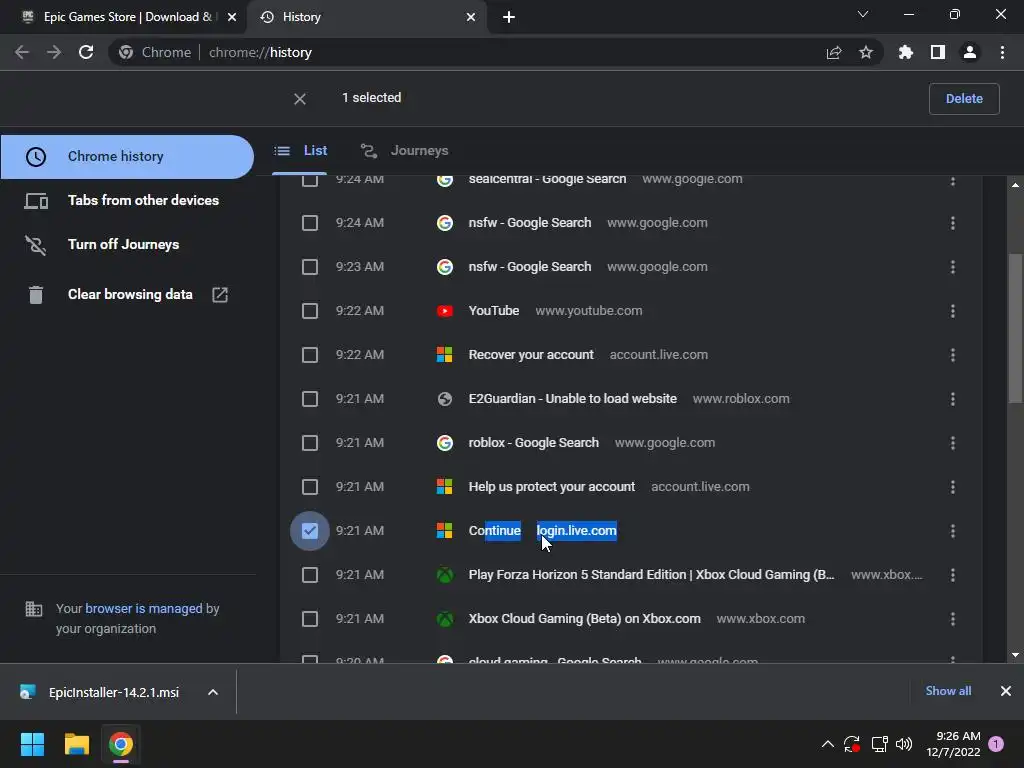1024x768 pixels.
Task: Share this page via share icon
Action: point(834,52)
